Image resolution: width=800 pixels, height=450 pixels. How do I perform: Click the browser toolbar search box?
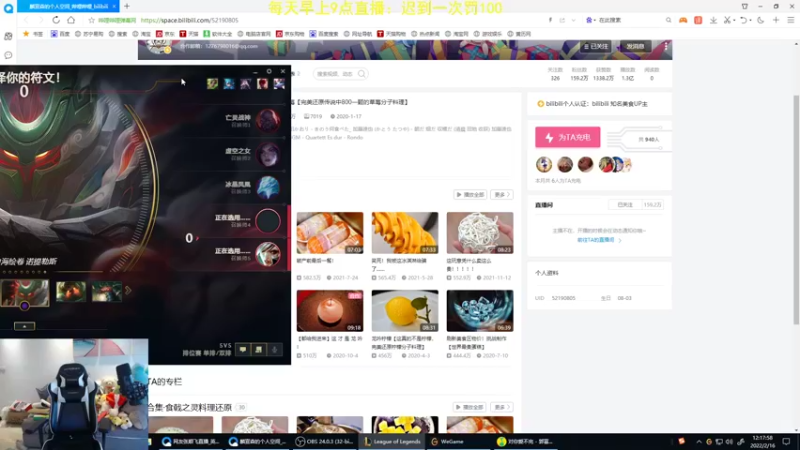click(628, 20)
